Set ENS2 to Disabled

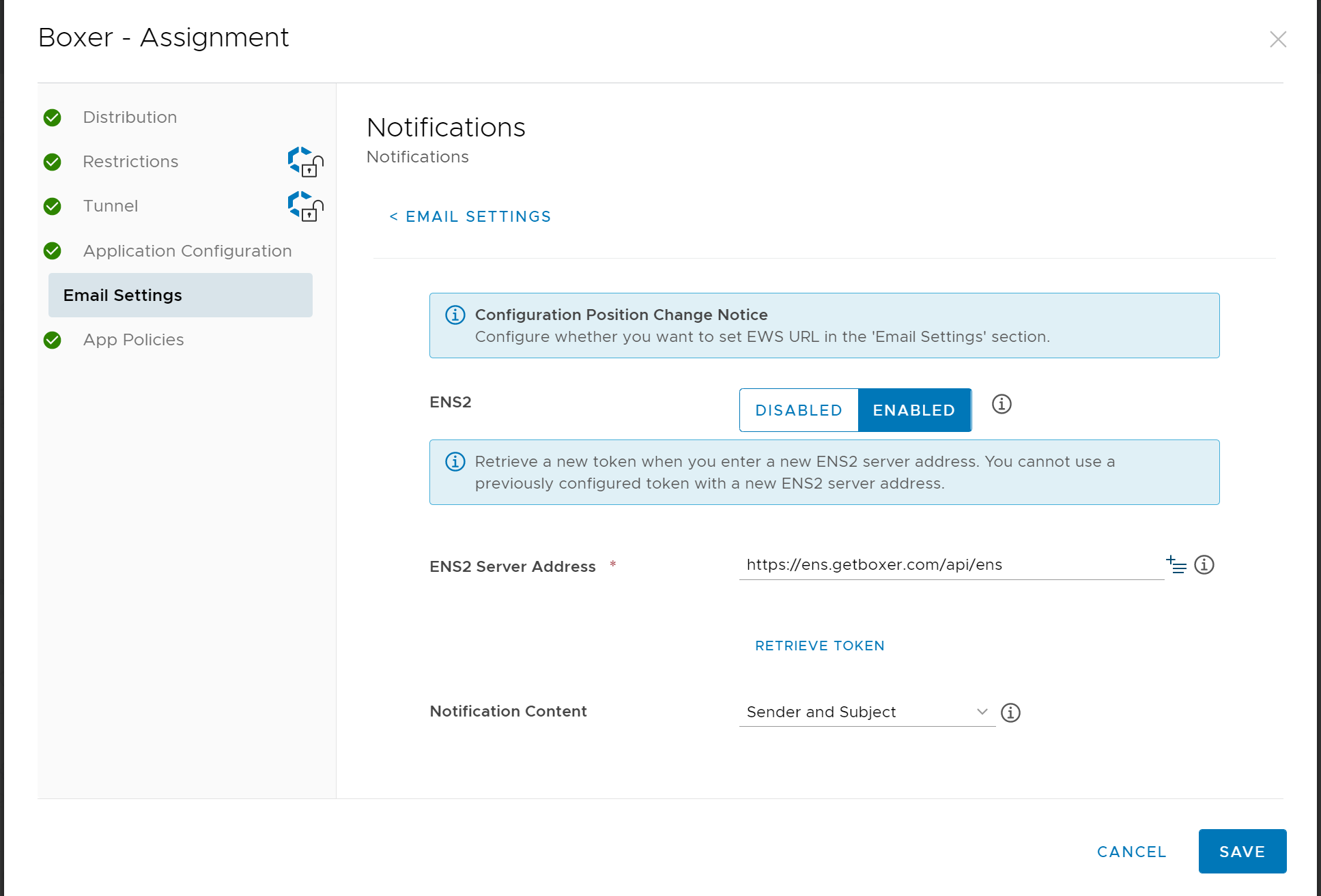(799, 410)
